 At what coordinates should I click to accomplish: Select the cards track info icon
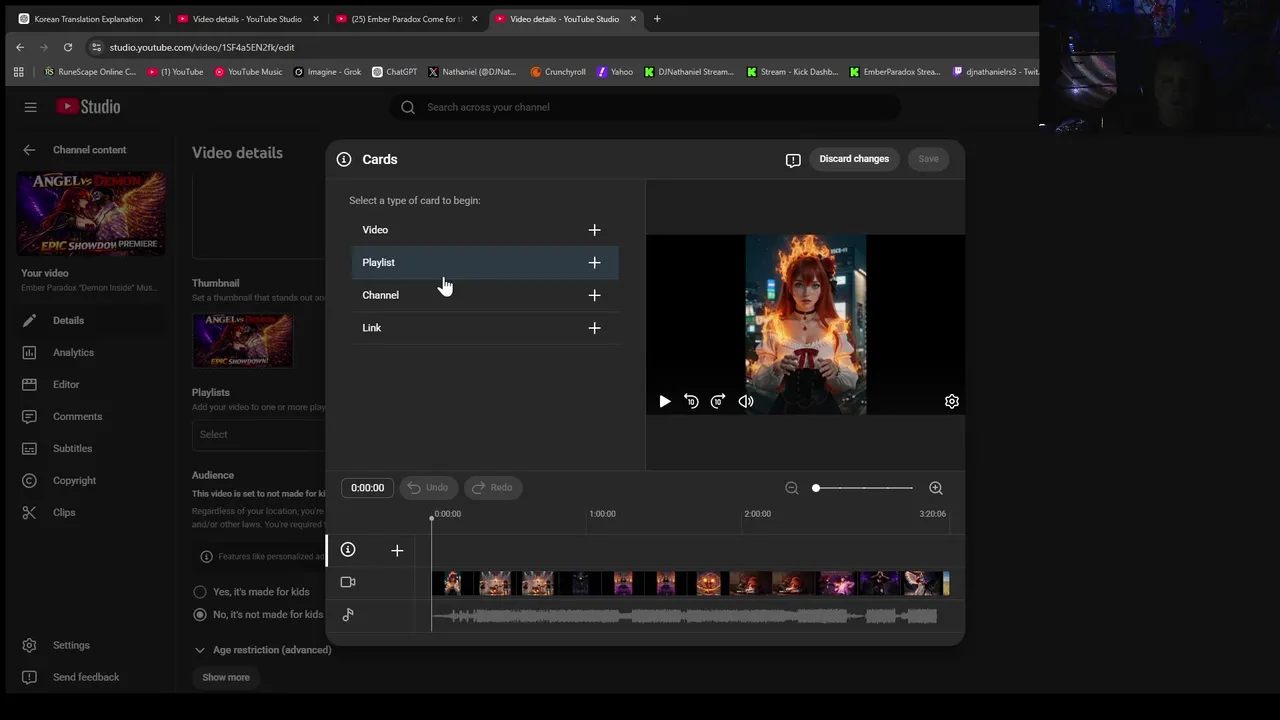pos(348,550)
